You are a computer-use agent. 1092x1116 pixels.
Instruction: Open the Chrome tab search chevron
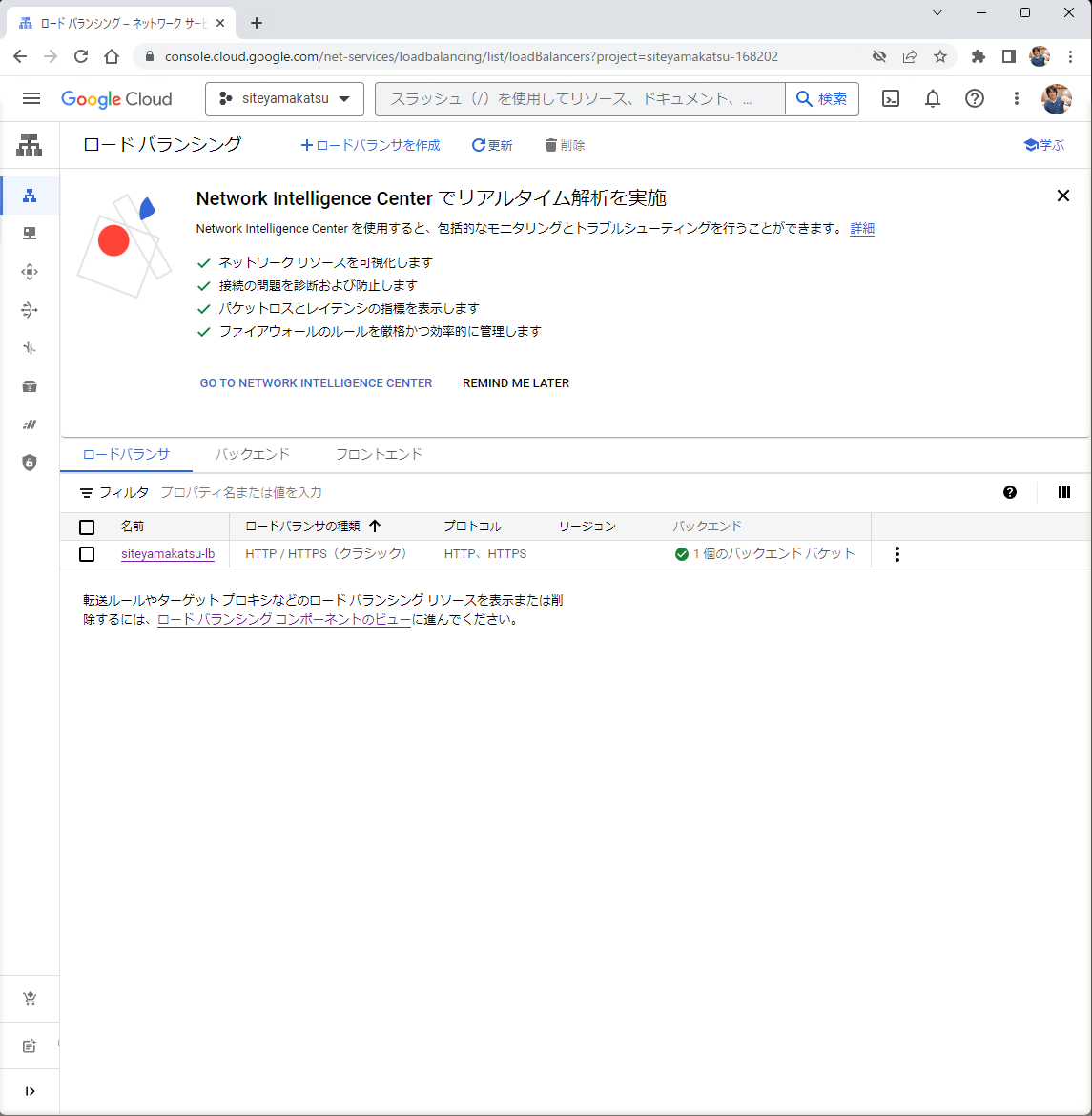[x=937, y=12]
